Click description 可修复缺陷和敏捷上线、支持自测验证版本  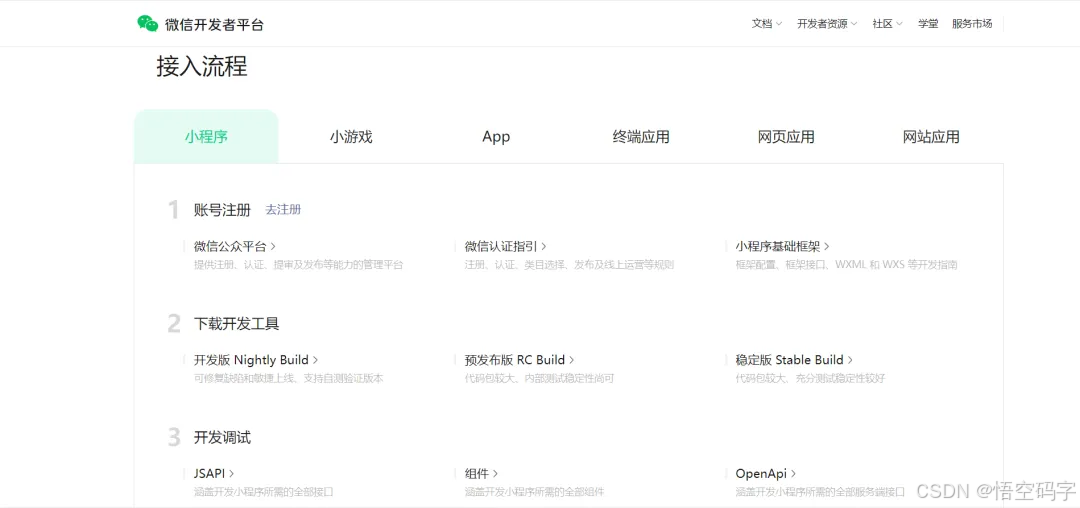[x=289, y=378]
